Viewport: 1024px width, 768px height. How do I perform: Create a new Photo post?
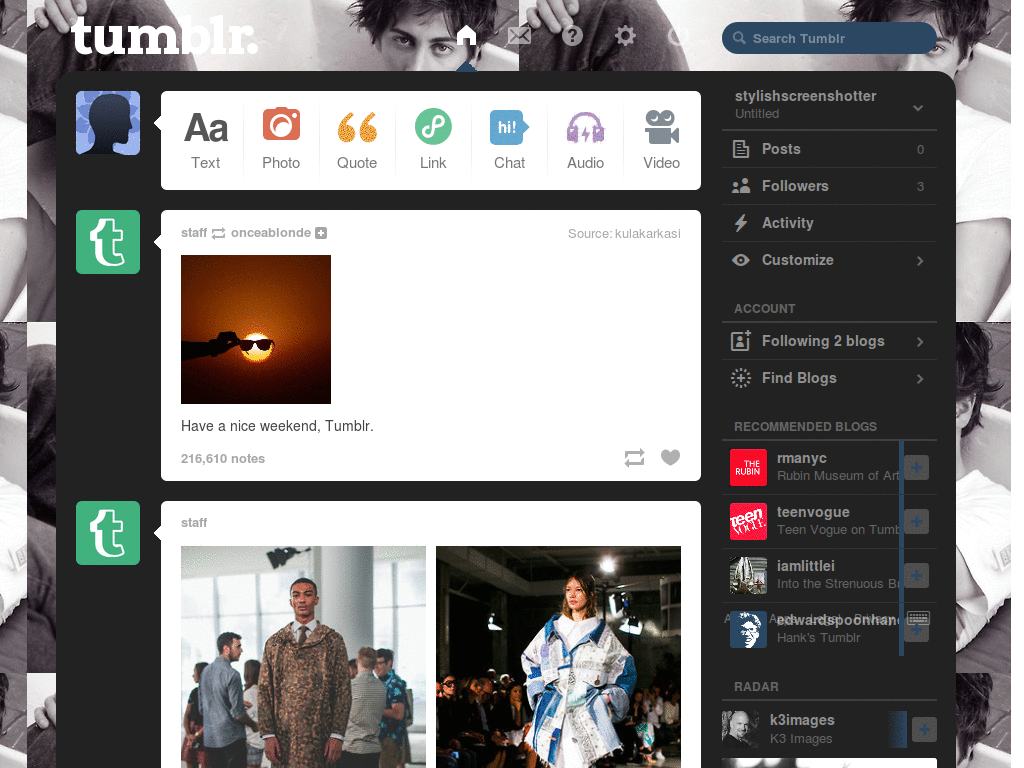(x=281, y=140)
